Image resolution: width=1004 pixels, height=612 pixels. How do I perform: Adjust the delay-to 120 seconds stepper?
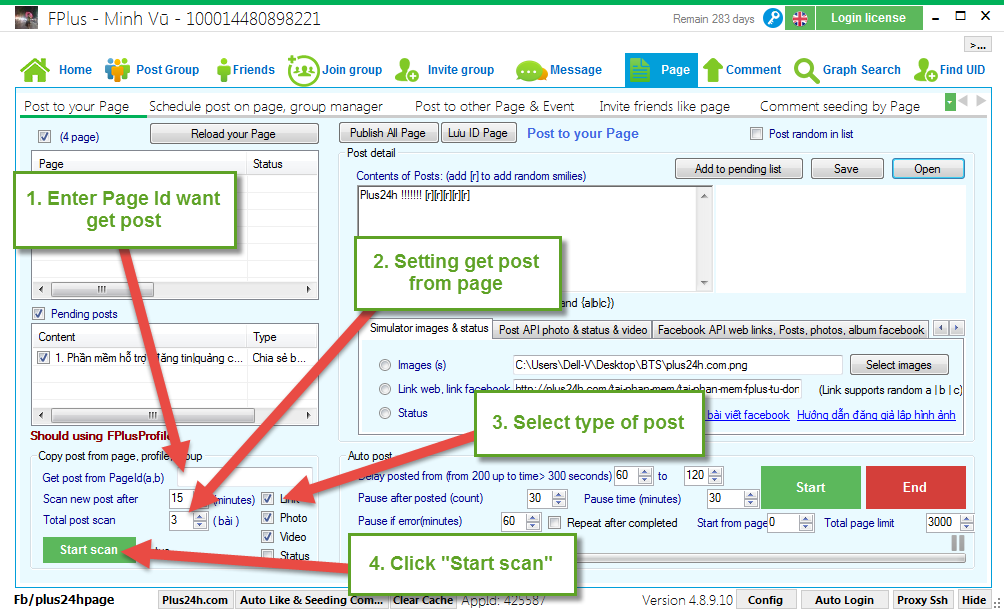716,476
